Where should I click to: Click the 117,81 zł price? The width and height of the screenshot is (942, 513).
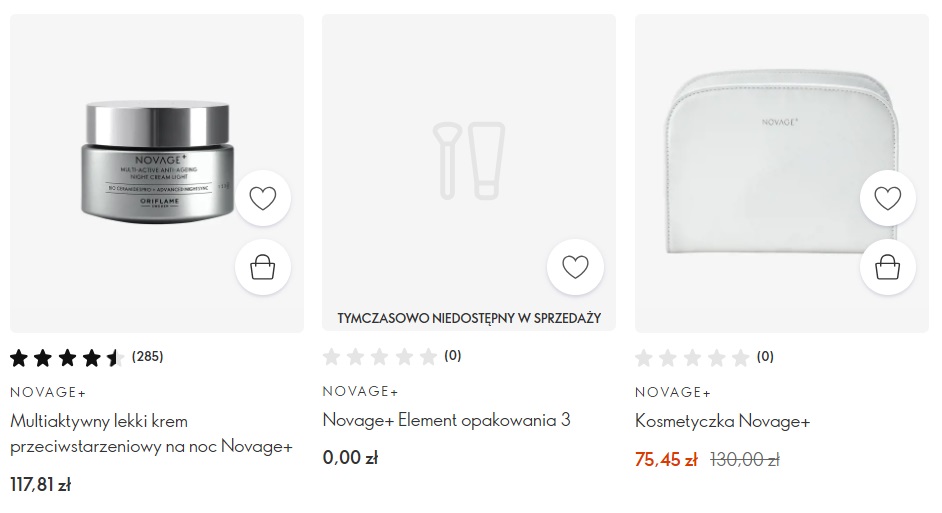tap(41, 484)
